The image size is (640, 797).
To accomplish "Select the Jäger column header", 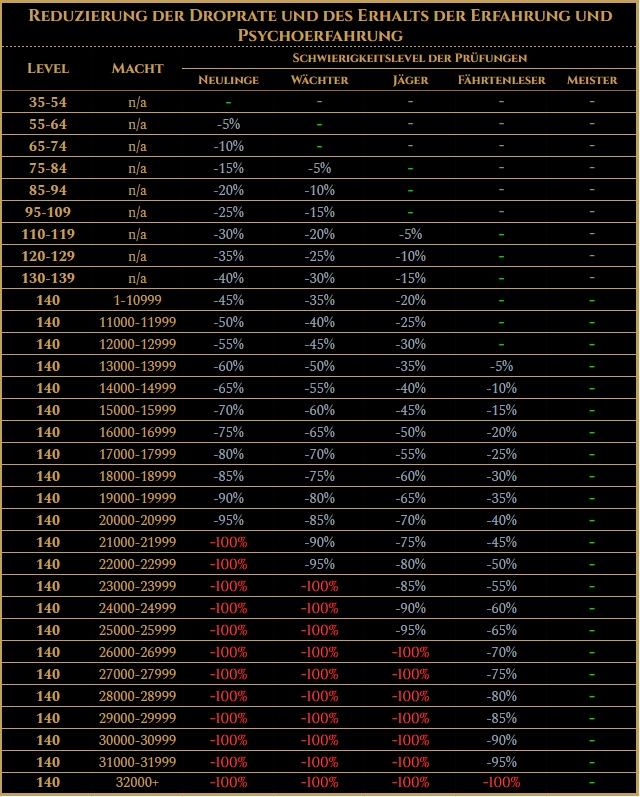I will 410,80.
